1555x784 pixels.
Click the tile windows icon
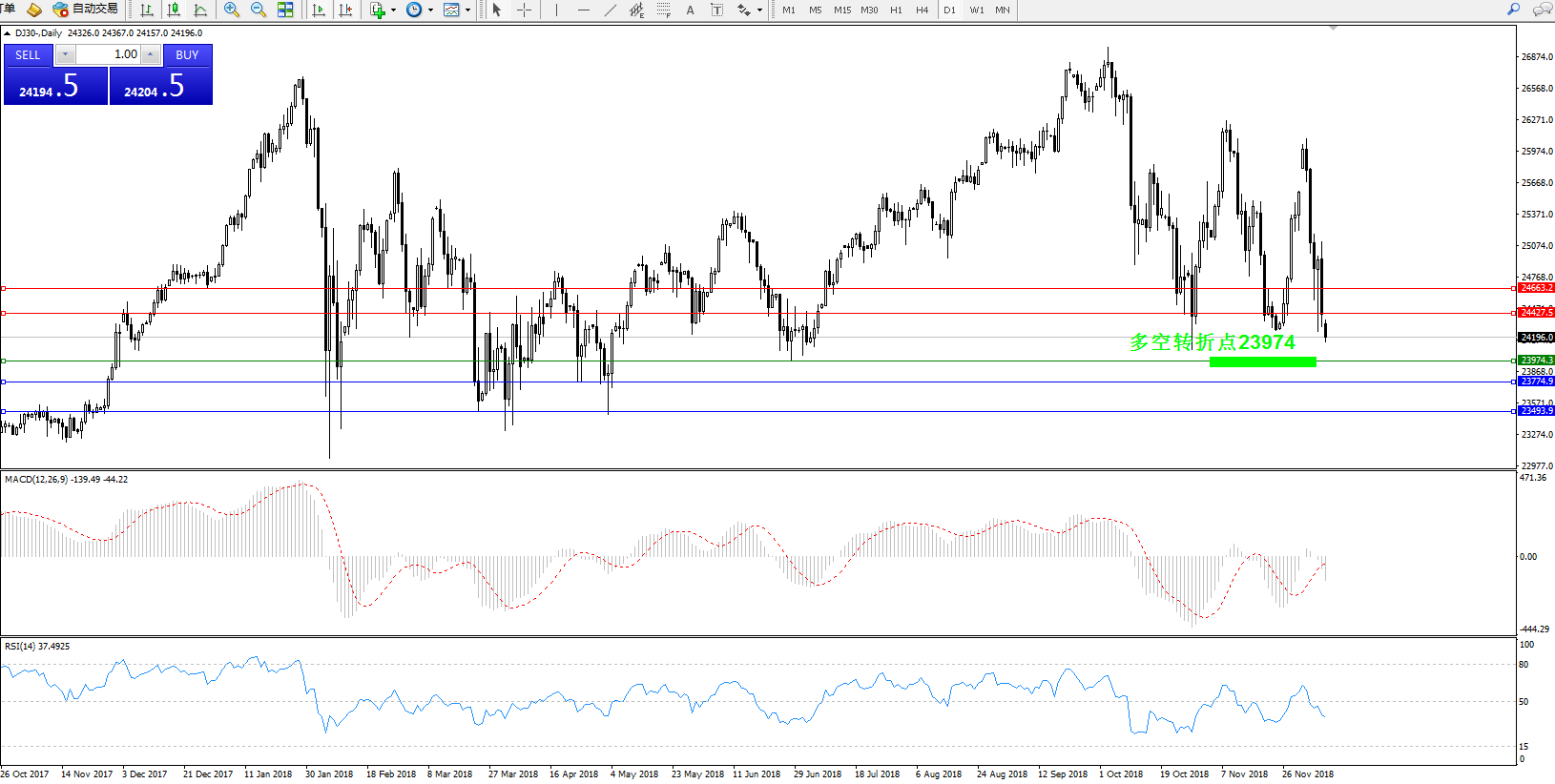(x=285, y=10)
